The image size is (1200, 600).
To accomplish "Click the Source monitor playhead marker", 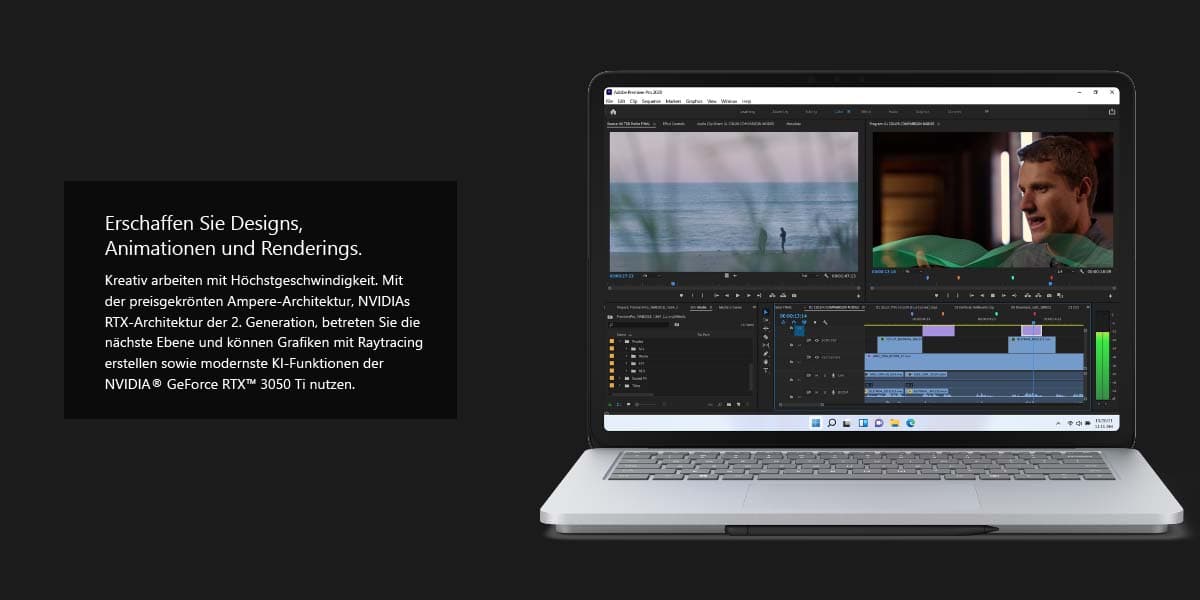I will (x=673, y=283).
